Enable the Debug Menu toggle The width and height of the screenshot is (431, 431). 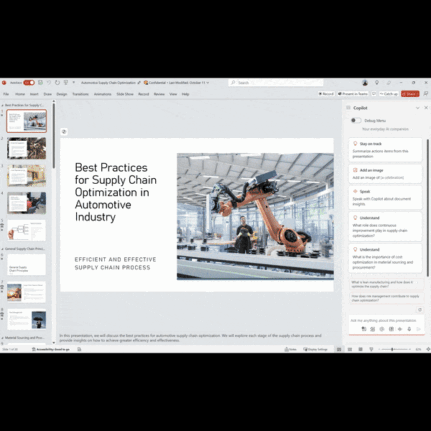point(356,120)
